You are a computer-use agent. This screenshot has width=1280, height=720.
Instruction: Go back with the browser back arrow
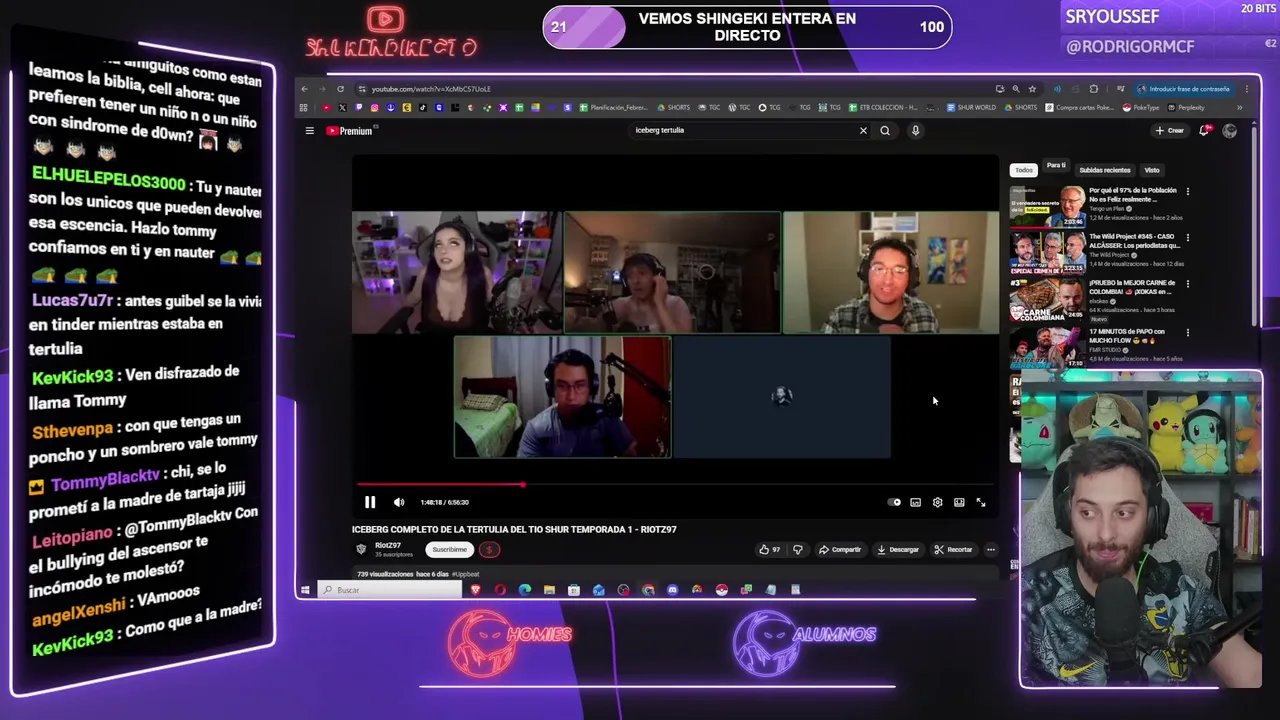(x=305, y=89)
